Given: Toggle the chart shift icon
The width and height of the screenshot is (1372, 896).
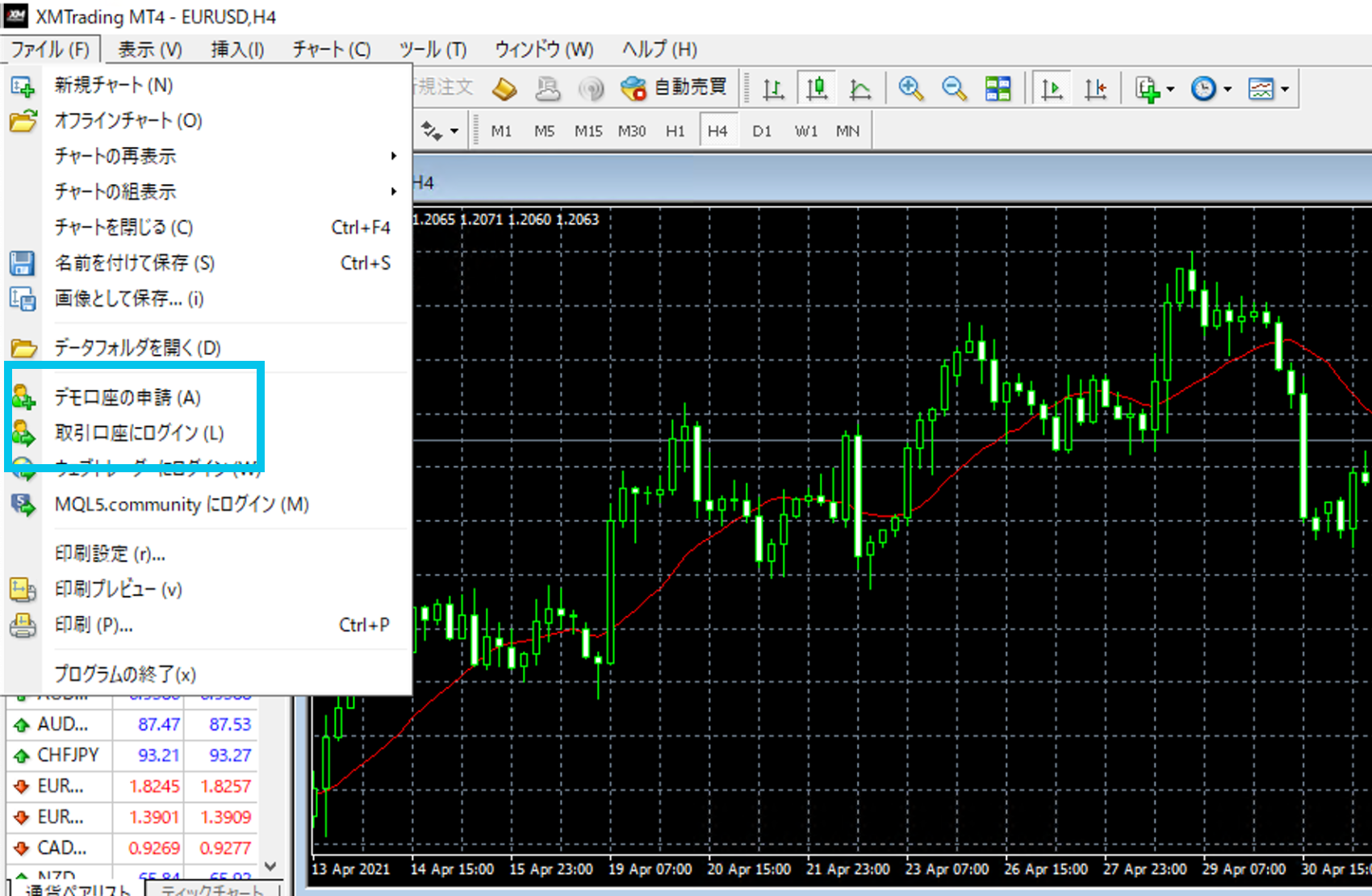Looking at the screenshot, I should 1095,88.
